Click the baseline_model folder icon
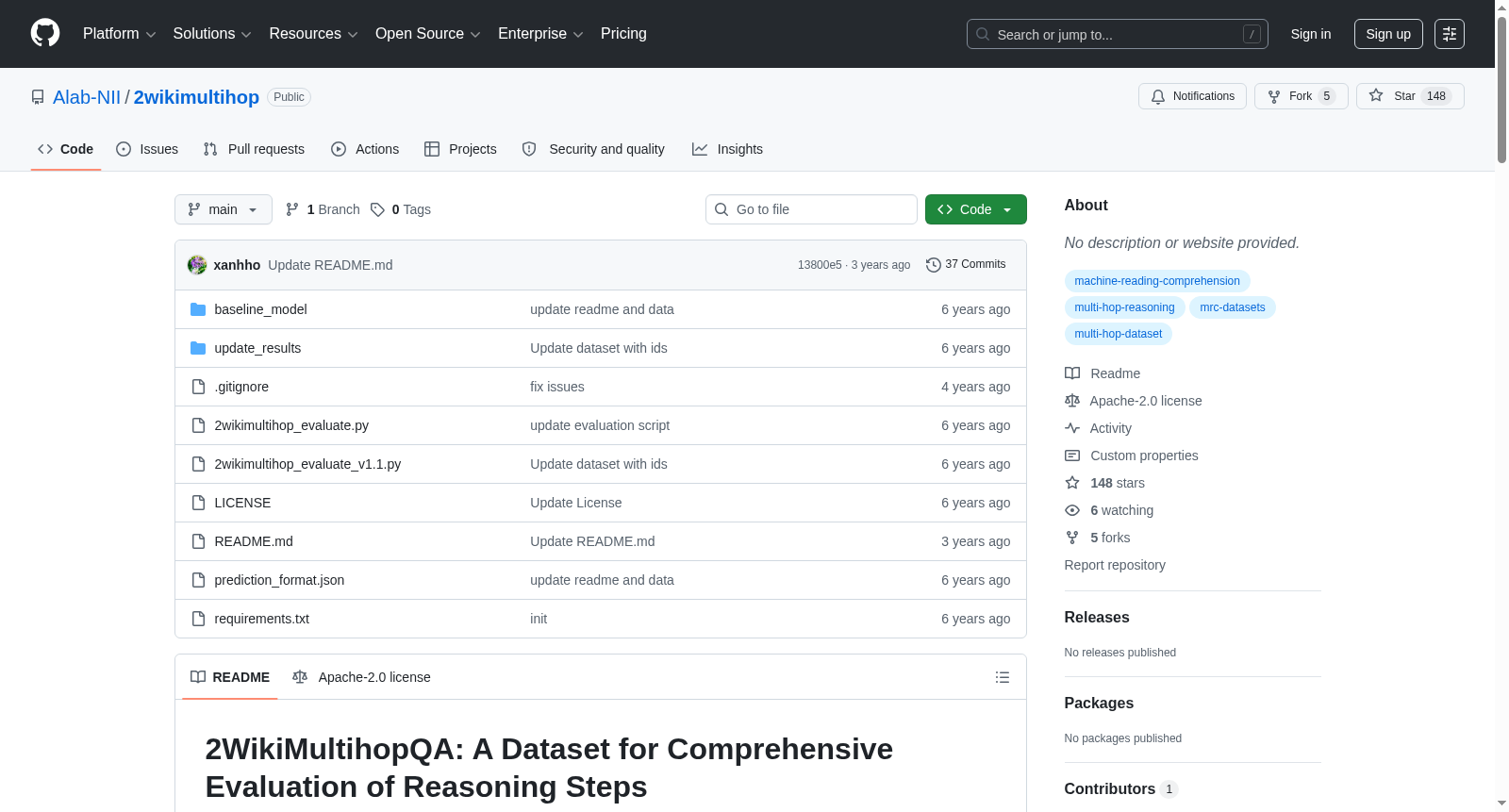 [x=198, y=309]
